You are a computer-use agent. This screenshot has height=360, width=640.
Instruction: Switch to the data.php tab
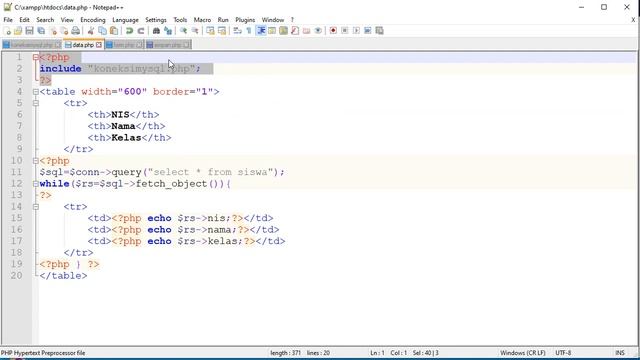point(83,45)
